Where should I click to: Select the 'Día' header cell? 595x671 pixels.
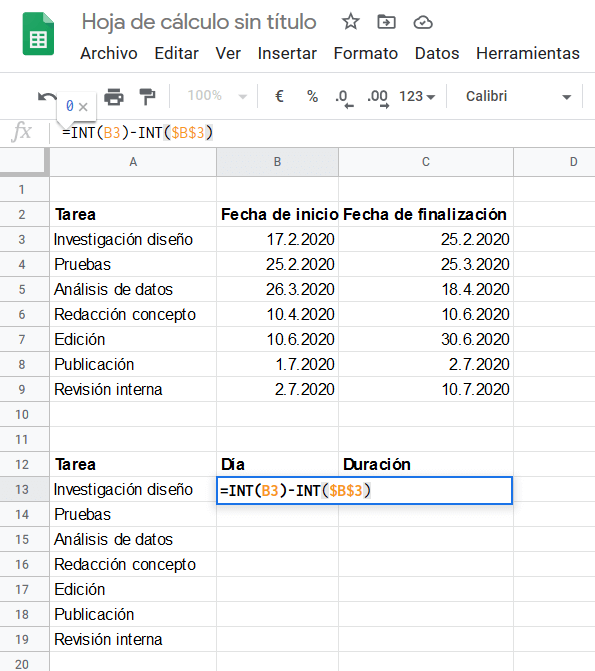click(x=277, y=464)
